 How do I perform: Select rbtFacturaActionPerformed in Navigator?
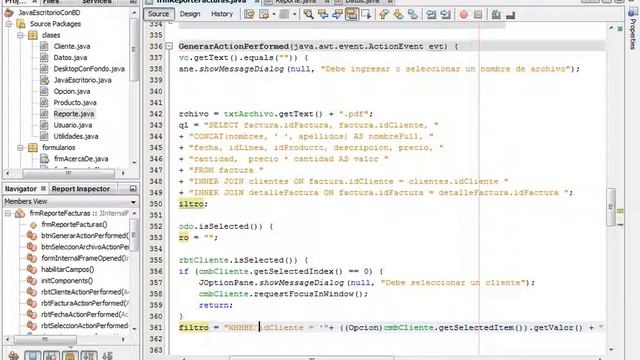click(x=85, y=303)
